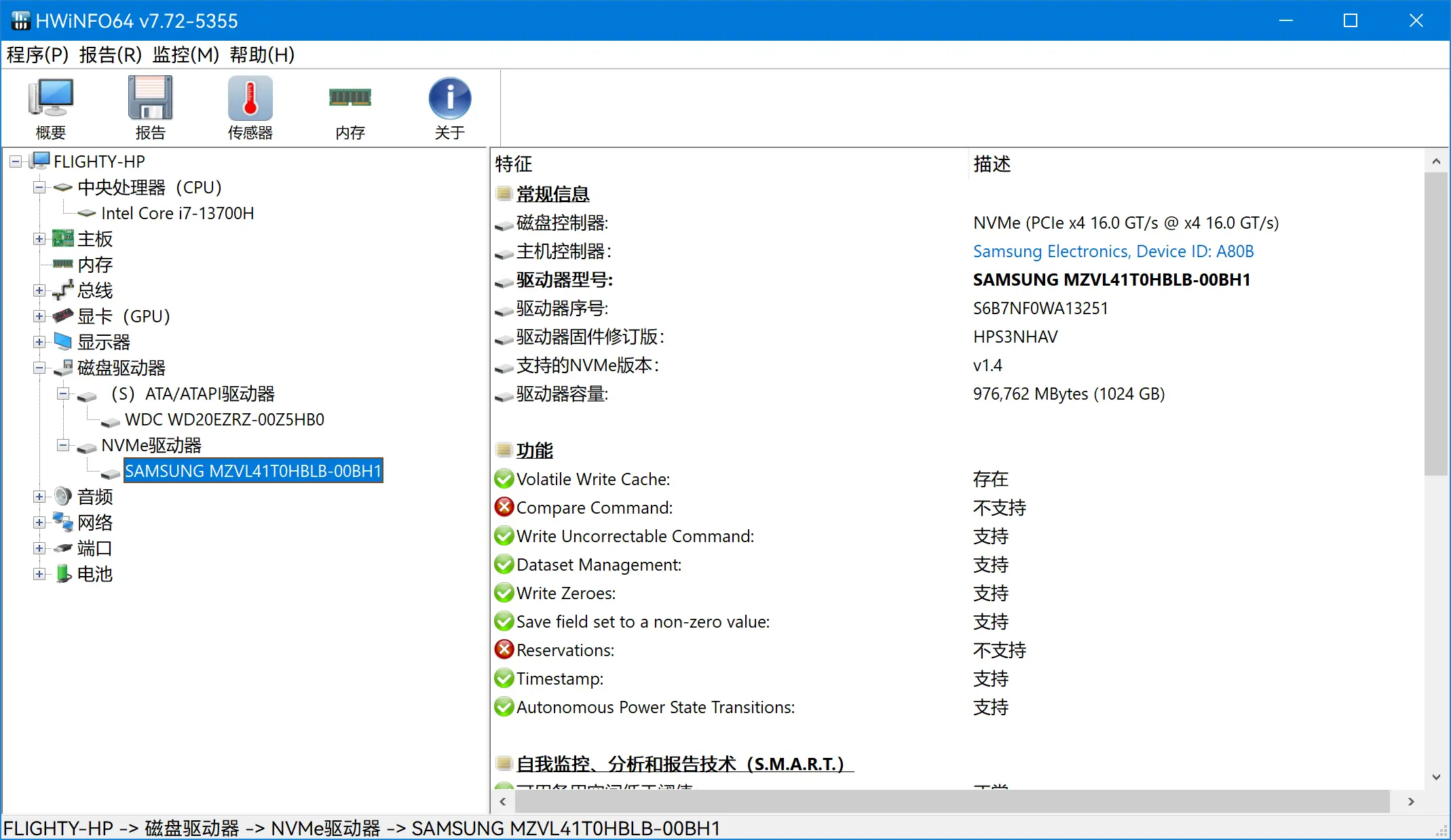Viewport: 1451px width, 840px height.
Task: Click the 显示器 monitor icon in tree
Action: (x=63, y=341)
